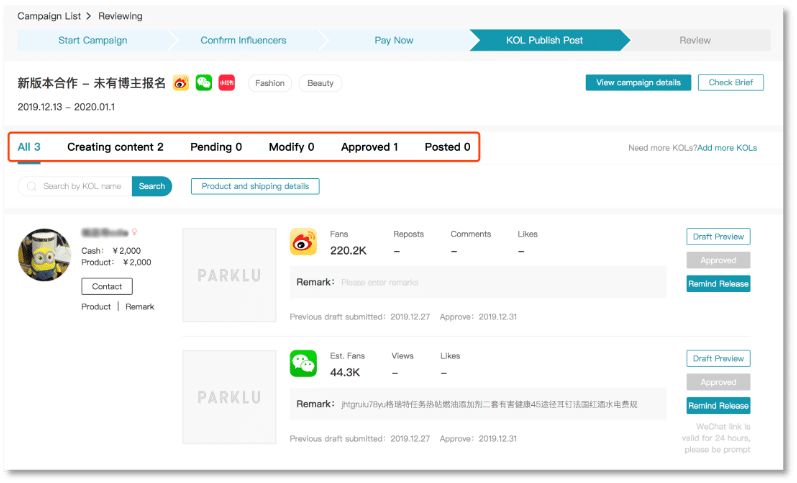Click the magnifier icon in KOL search box

[33, 186]
